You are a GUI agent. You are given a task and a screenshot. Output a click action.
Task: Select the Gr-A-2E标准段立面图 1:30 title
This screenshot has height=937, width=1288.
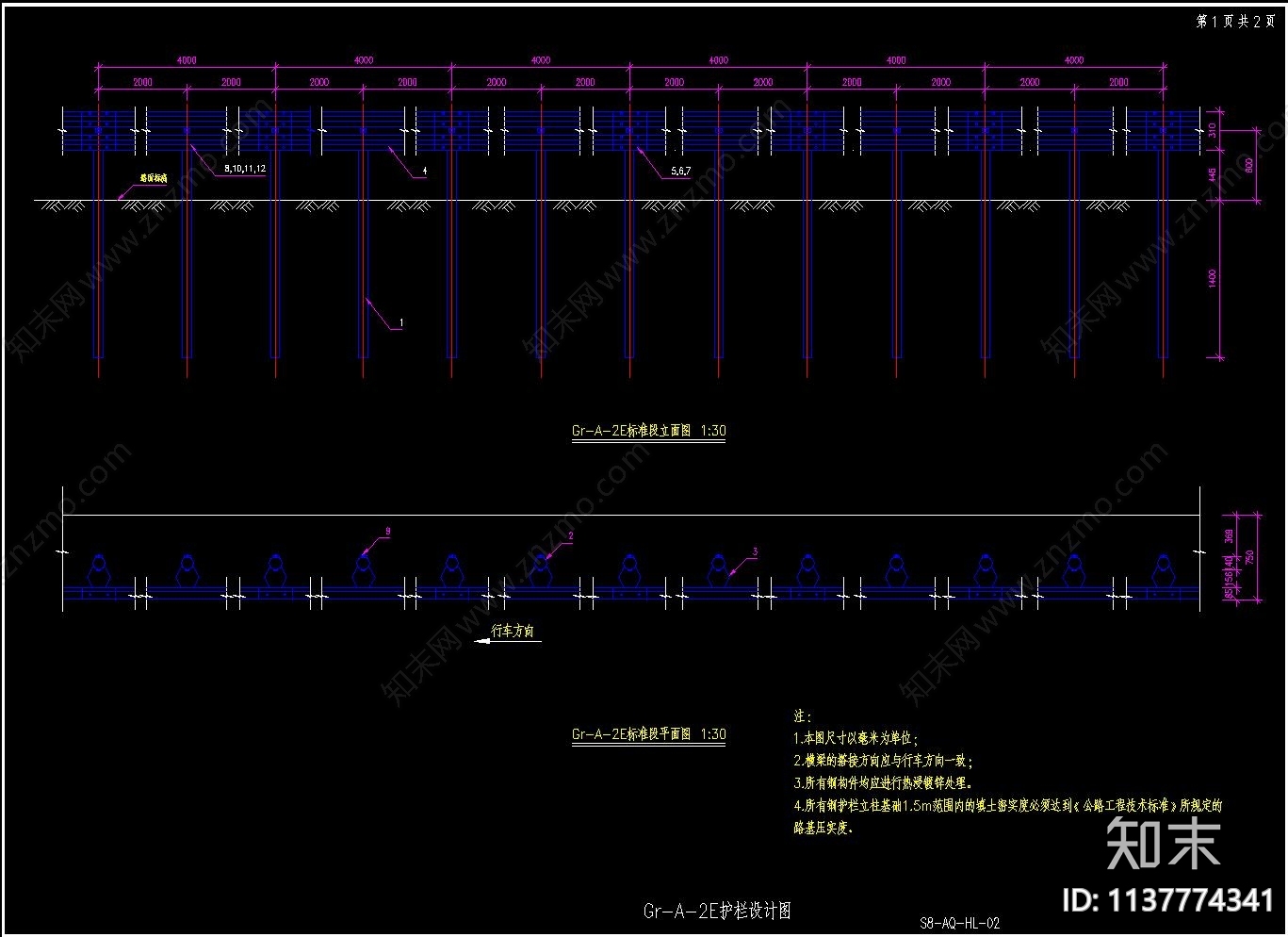[x=648, y=431]
